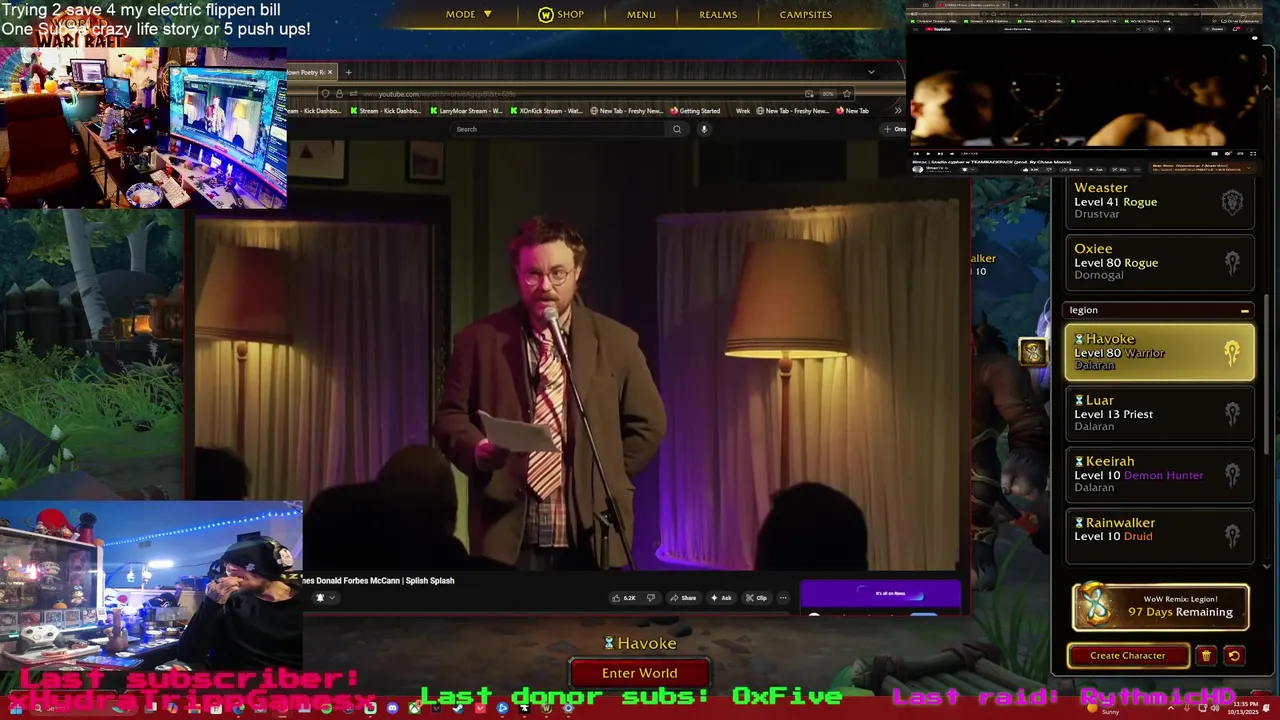Viewport: 1280px width, 720px height.
Task: Click the undelete character arrow icon
Action: pos(1234,656)
